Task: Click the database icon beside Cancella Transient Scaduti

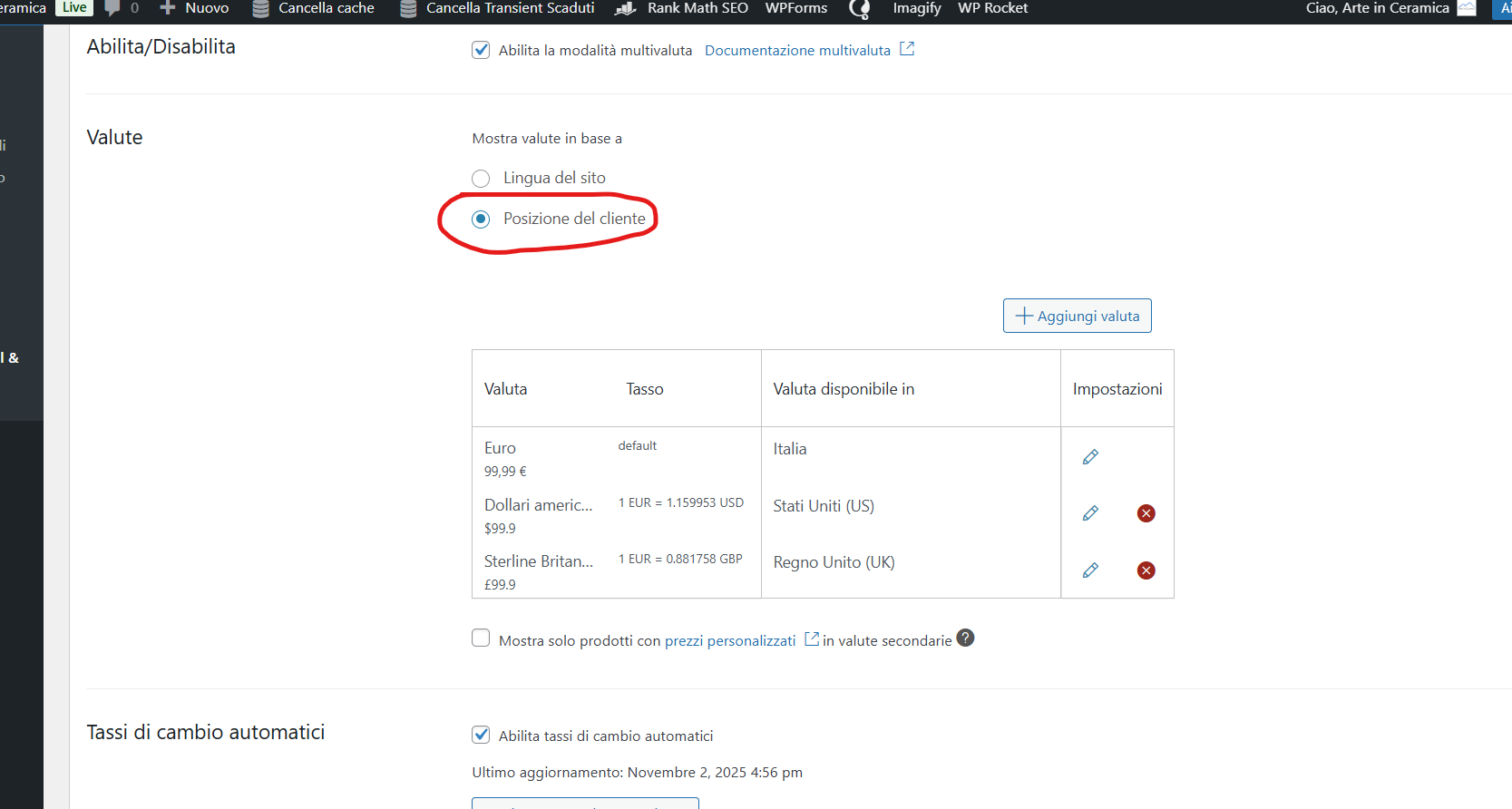Action: [408, 8]
